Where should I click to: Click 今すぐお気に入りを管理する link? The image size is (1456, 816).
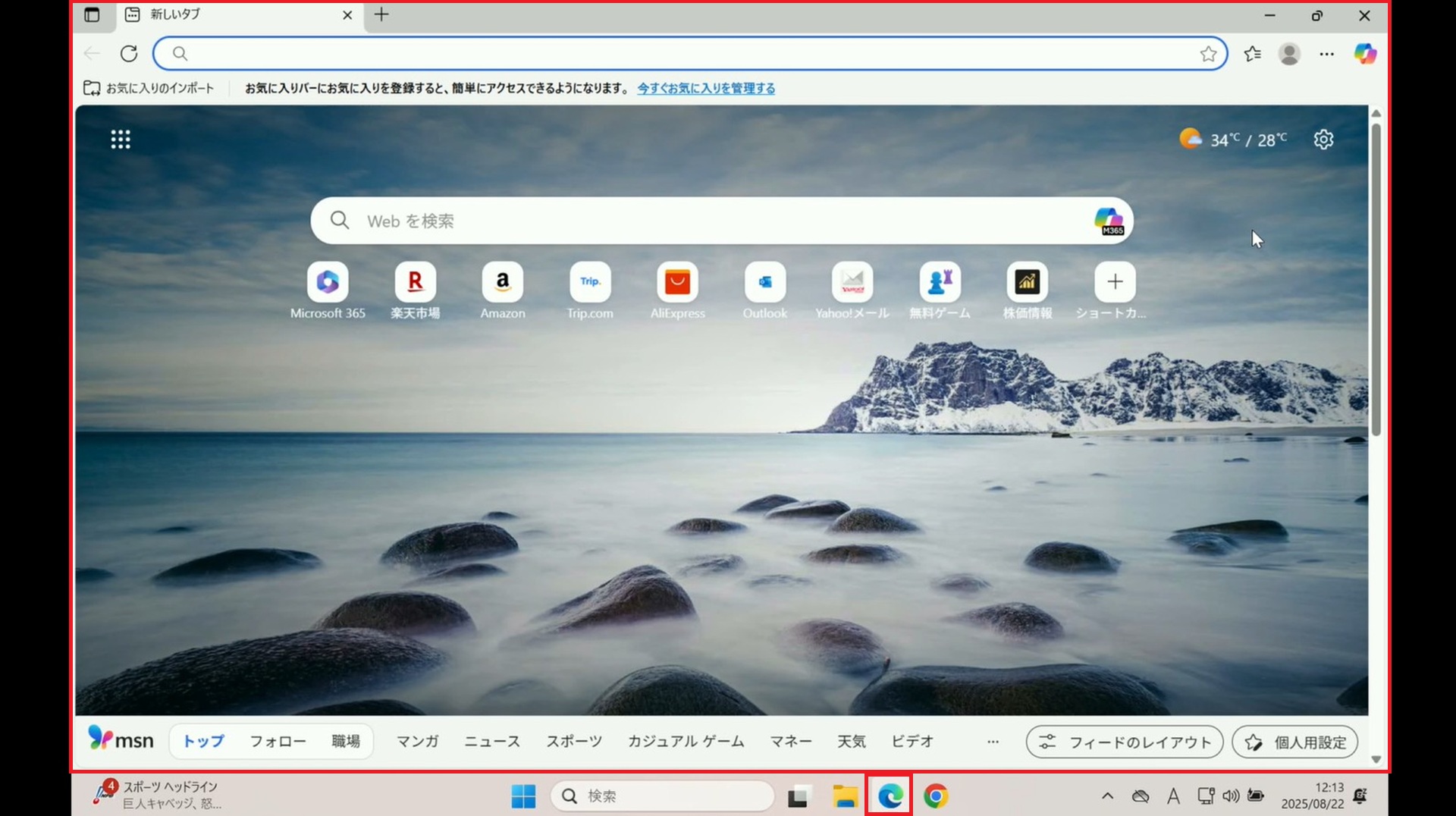click(706, 88)
